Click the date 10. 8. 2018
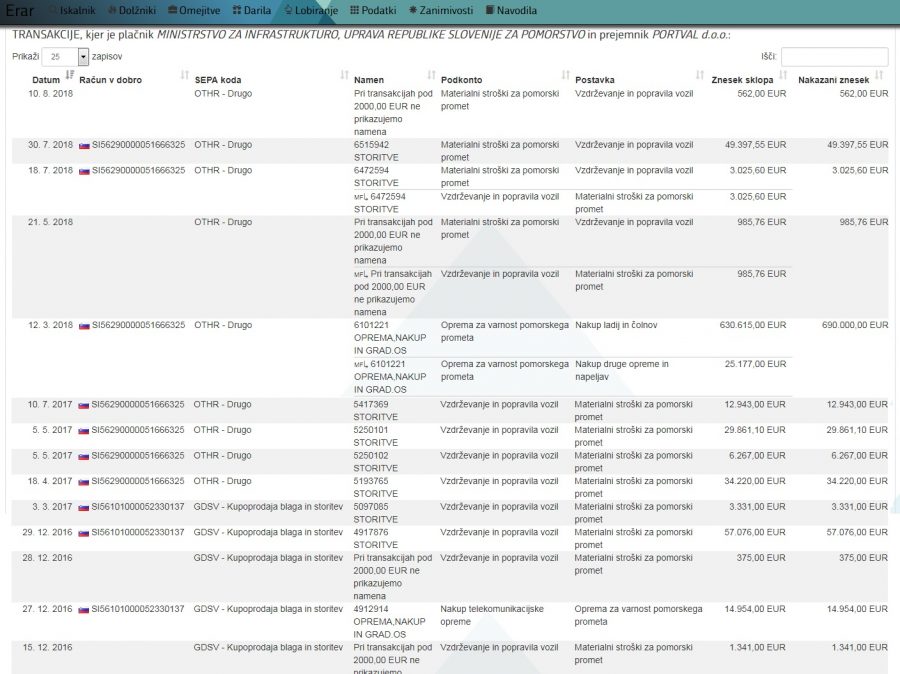 pyautogui.click(x=51, y=94)
